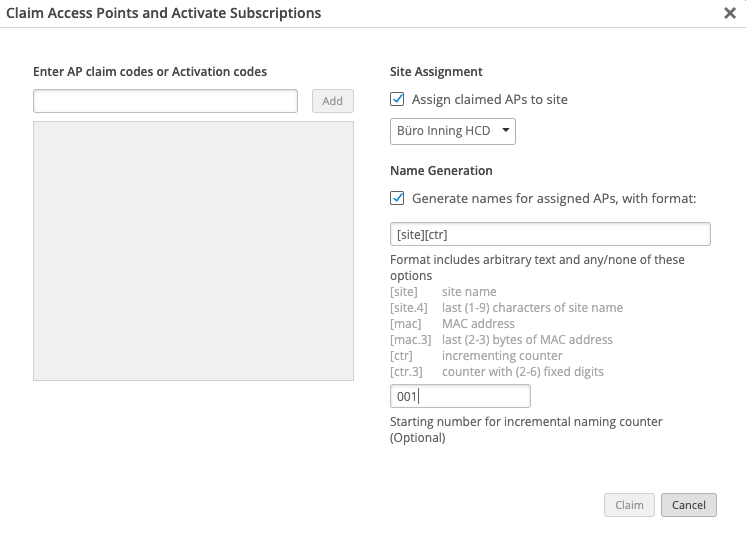Click the [mac.3] format option text
746x544 pixels.
tap(409, 340)
